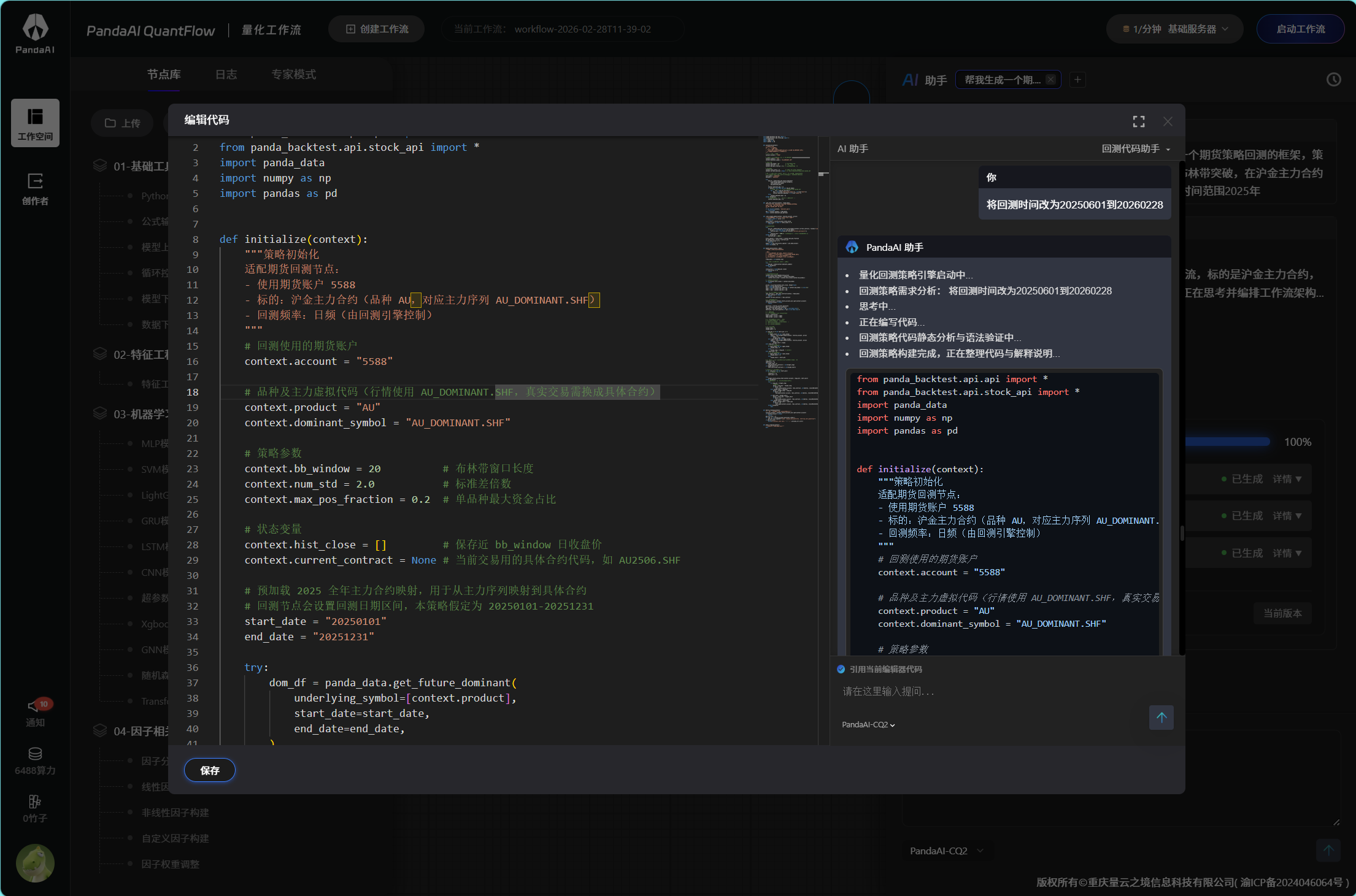Click the 0竹子 bamboo balance icon
The height and width of the screenshot is (896, 1356).
tap(35, 808)
